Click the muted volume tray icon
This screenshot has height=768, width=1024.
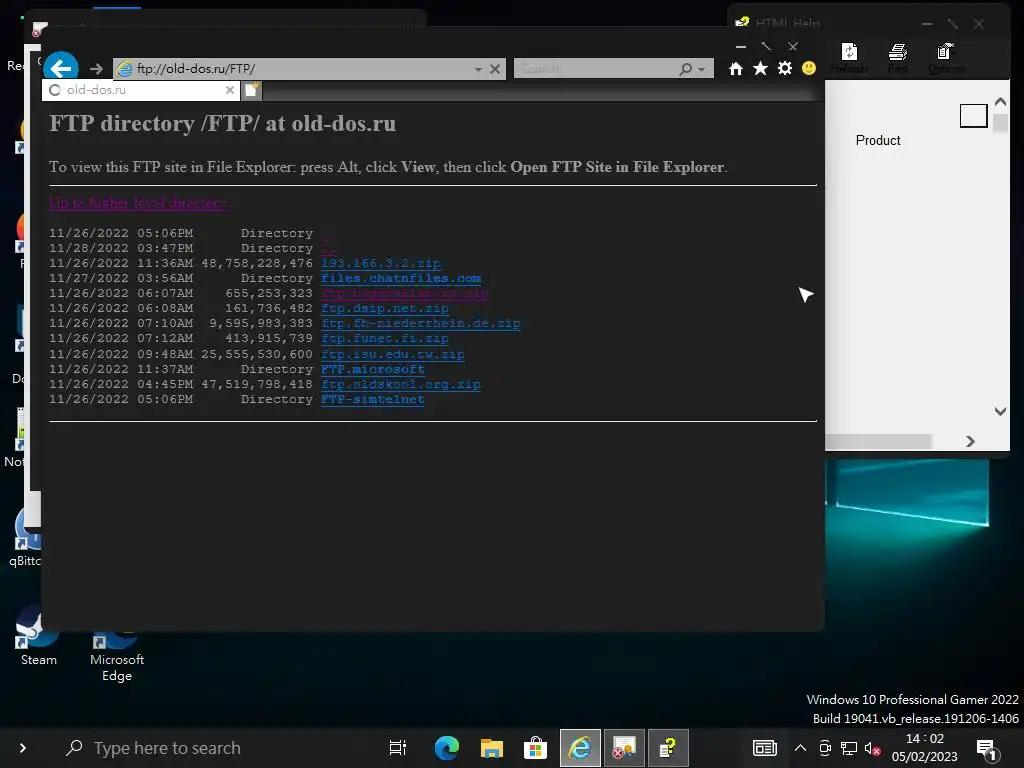click(872, 748)
